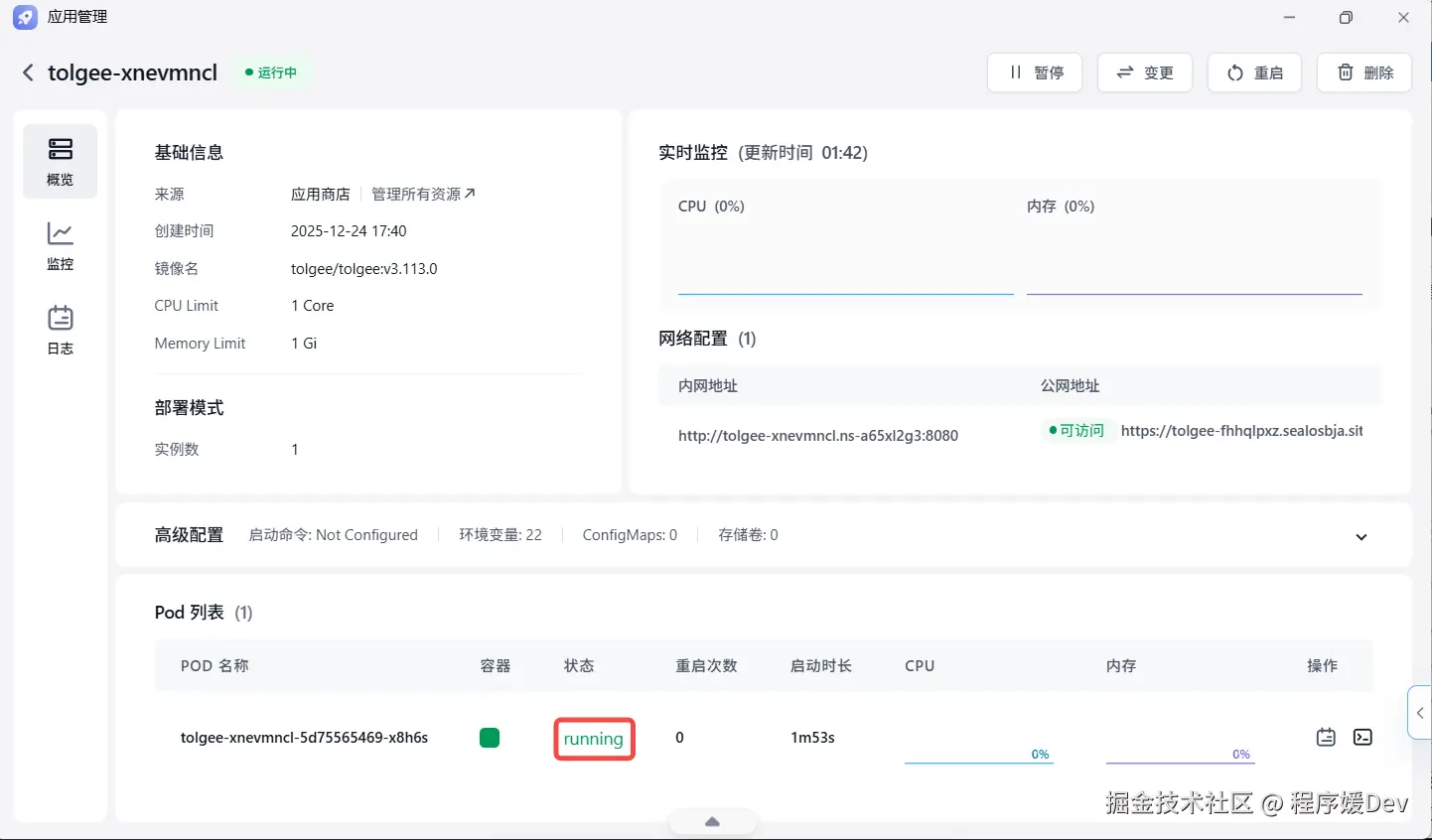Select pod name tolgee-xnevmncl-5d75565469-x8h6s
Viewport: 1432px width, 840px height.
(x=304, y=738)
